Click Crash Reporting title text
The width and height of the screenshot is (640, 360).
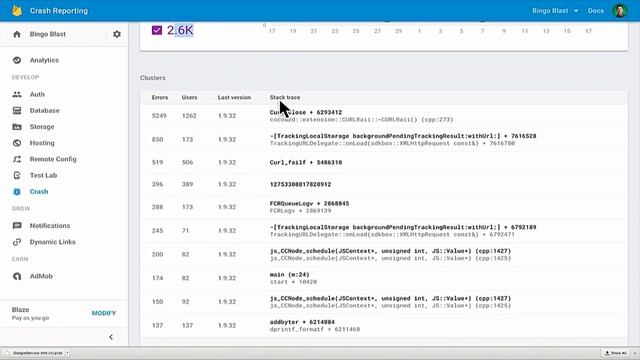[59, 11]
